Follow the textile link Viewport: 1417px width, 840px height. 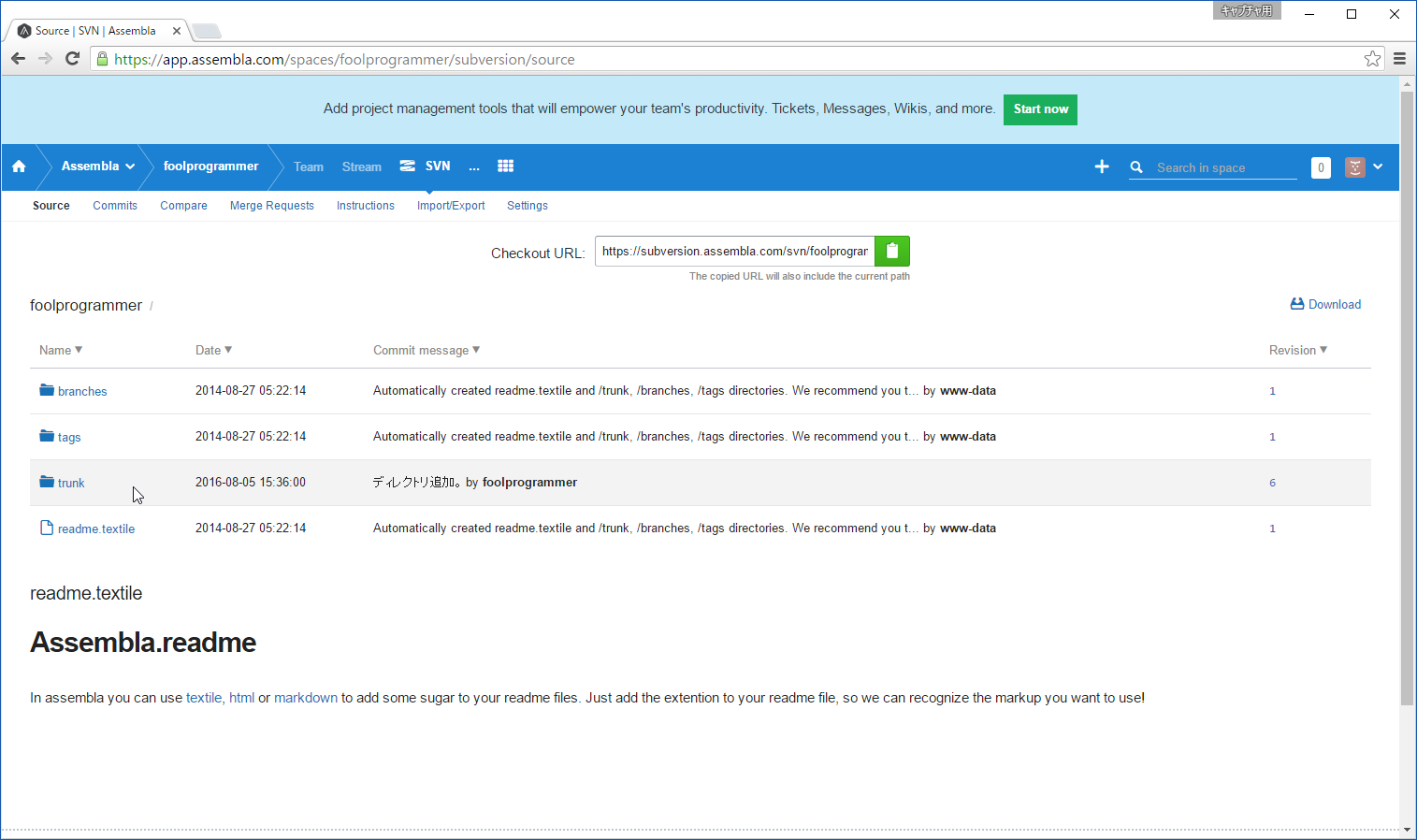[x=204, y=698]
